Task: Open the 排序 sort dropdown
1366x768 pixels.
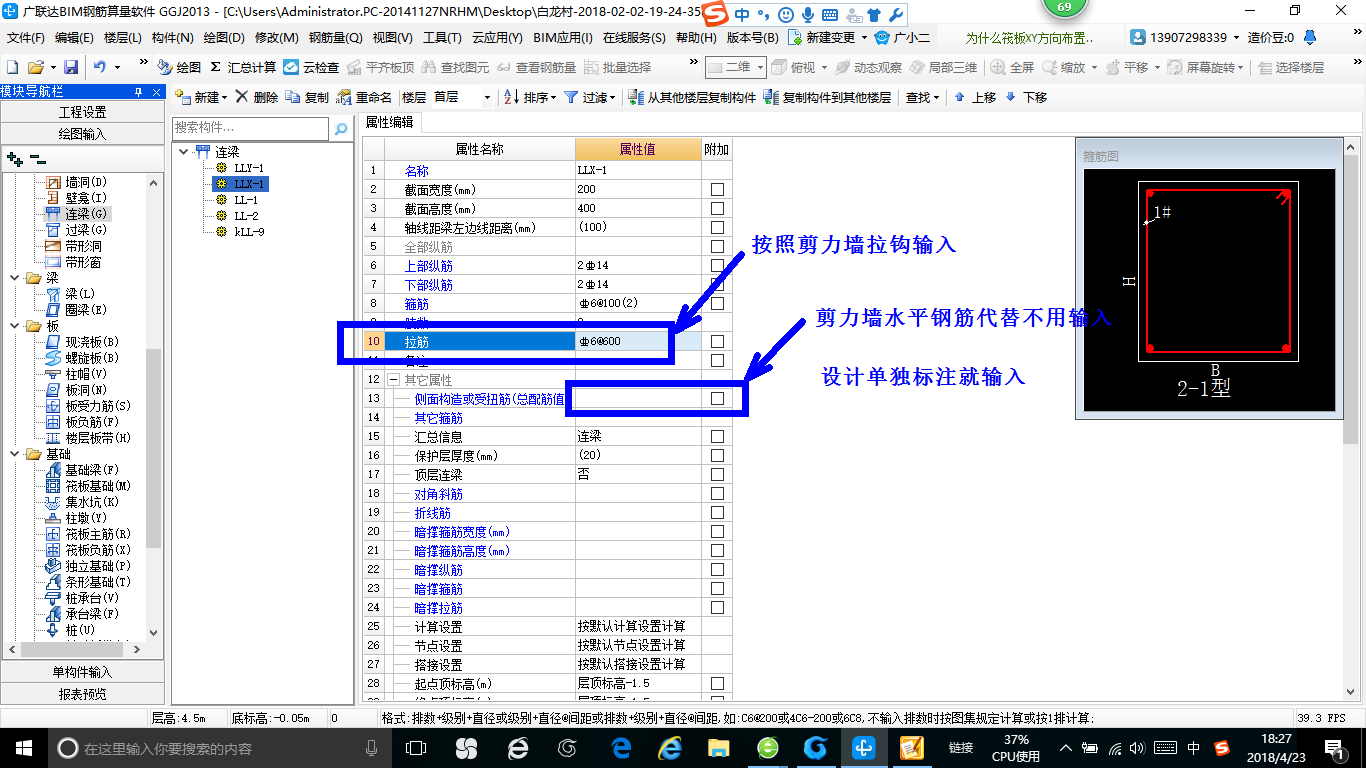Action: tap(530, 97)
